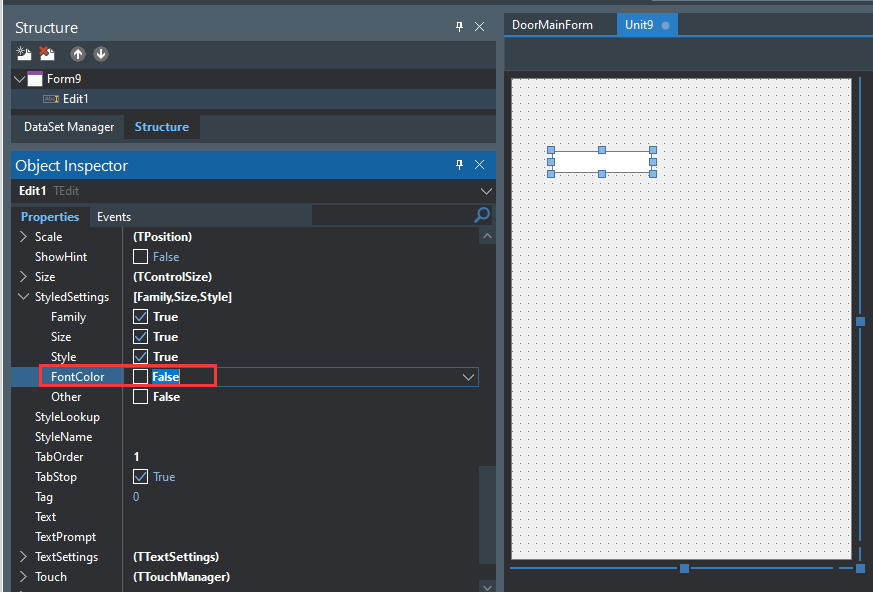Viewport: 873px width, 592px height.
Task: Click the (TTextSettings) value
Action: click(x=176, y=557)
